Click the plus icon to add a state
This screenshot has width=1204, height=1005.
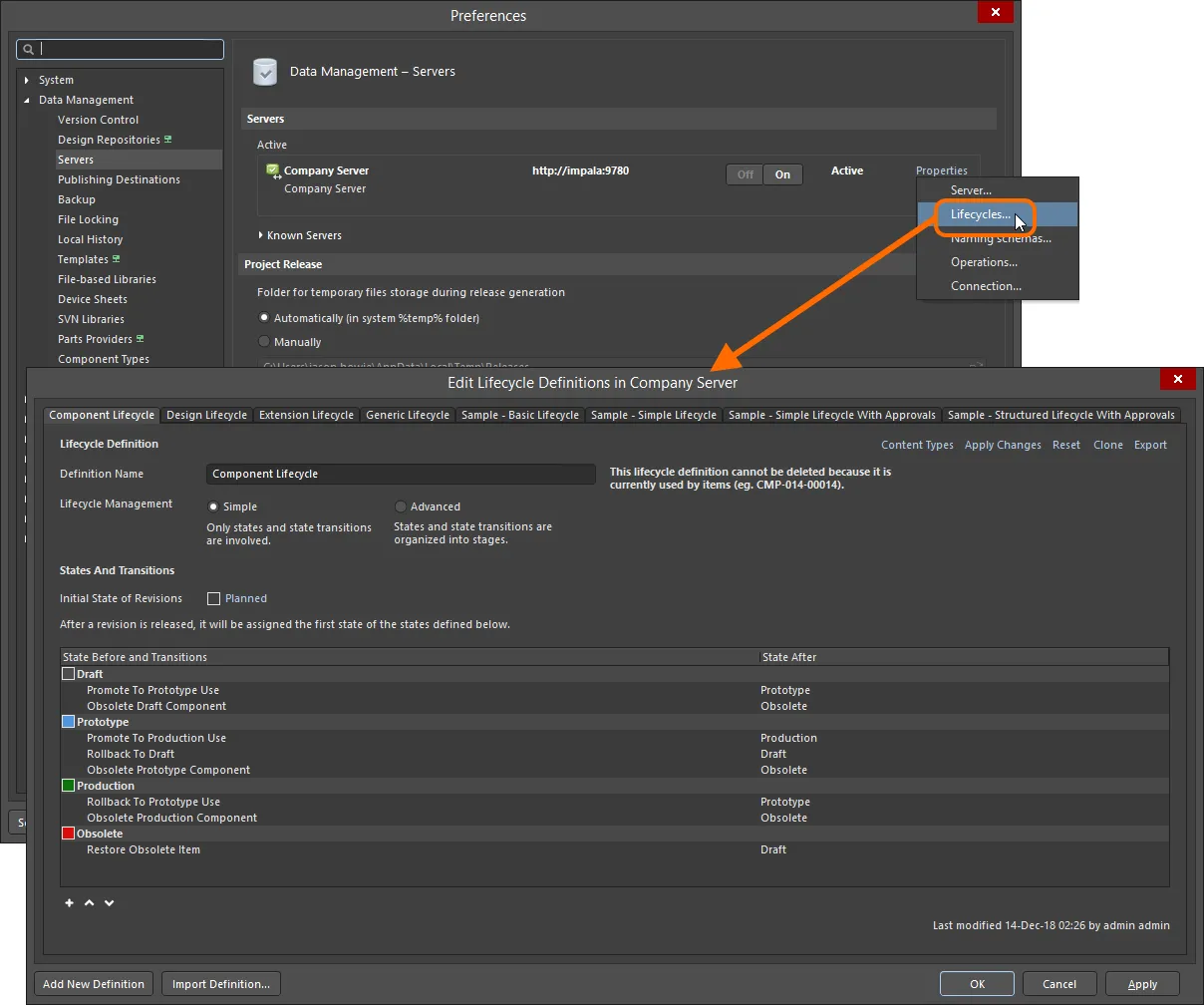[x=69, y=903]
